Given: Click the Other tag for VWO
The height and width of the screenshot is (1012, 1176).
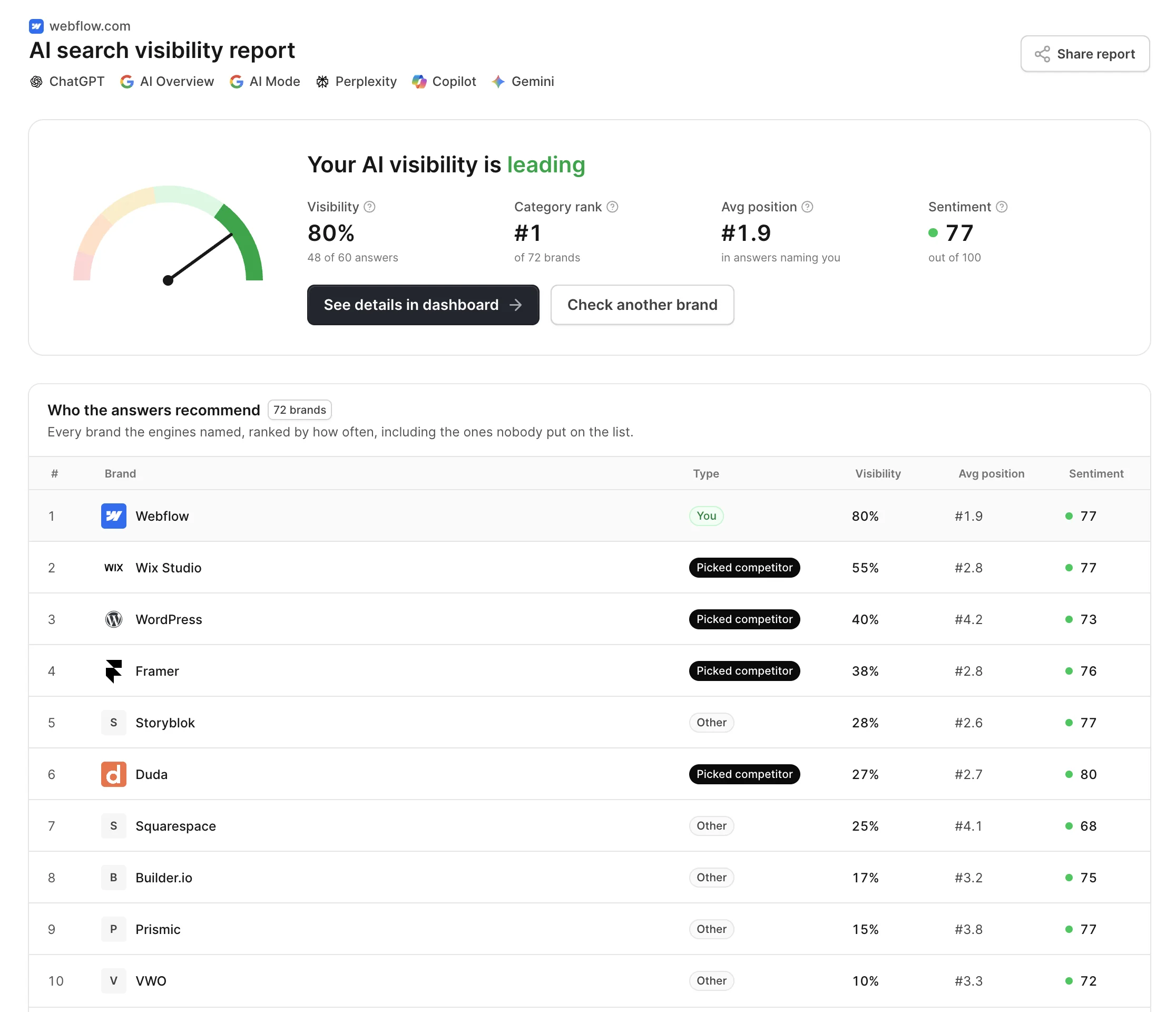Looking at the screenshot, I should (x=712, y=981).
